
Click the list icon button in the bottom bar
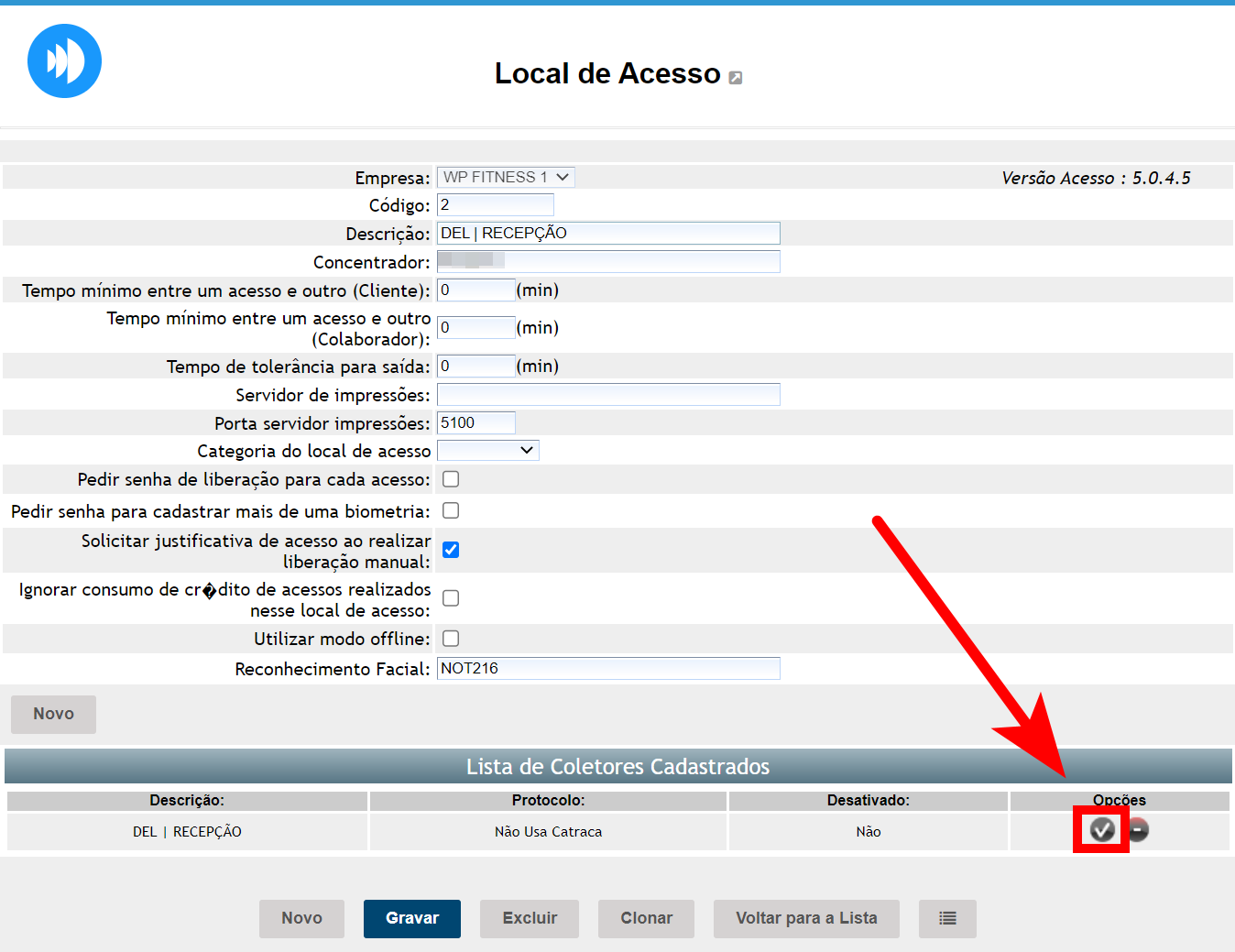pos(947,918)
